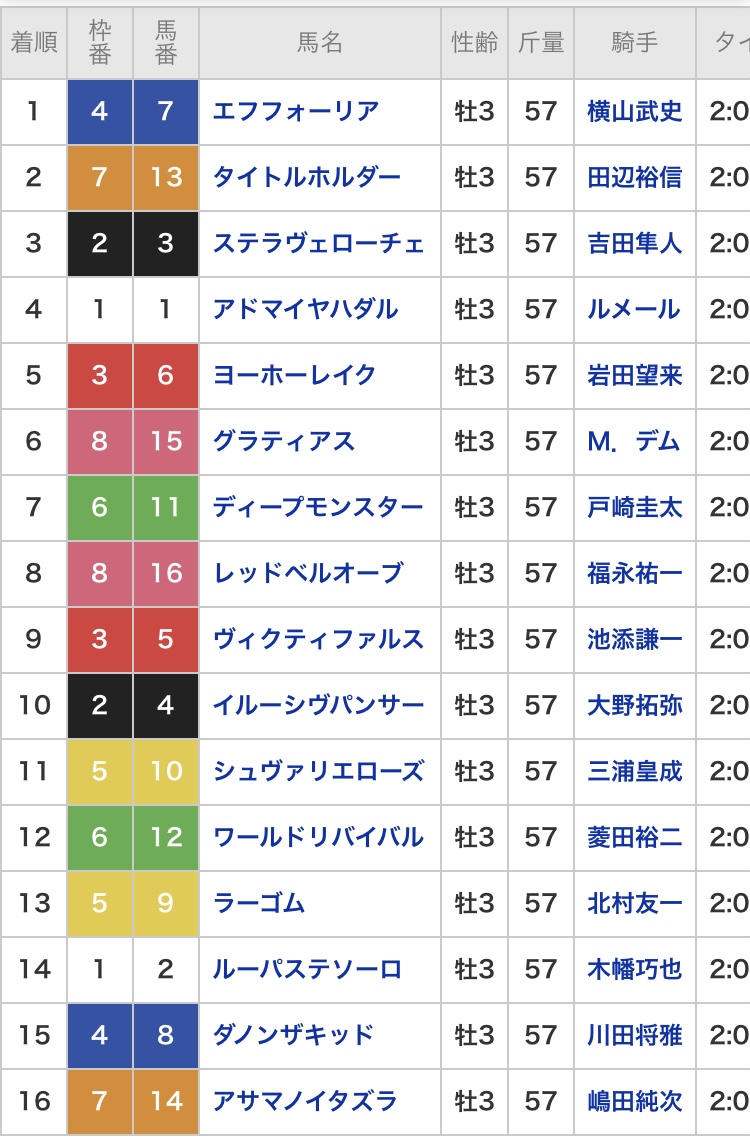Screen dimensions: 750x1138
Task: Click the horse name ステラヴェローチェ
Action: coord(318,244)
